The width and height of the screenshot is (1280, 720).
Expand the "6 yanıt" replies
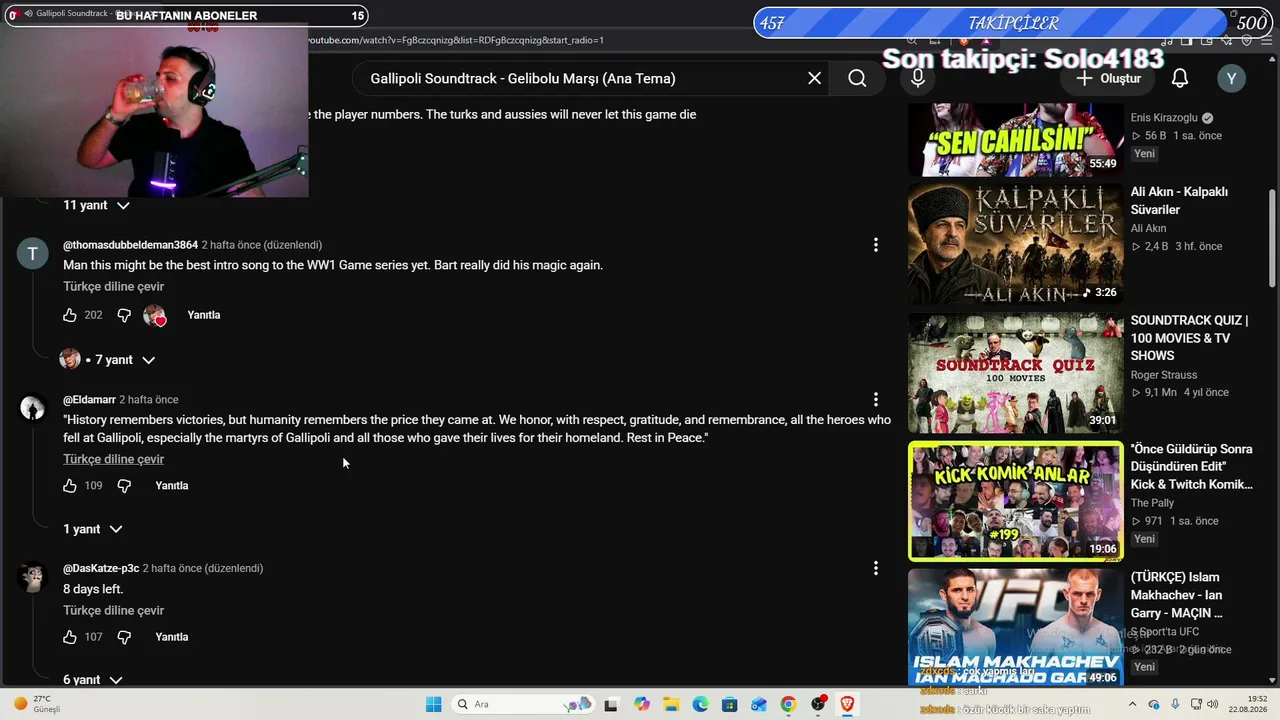(x=92, y=680)
